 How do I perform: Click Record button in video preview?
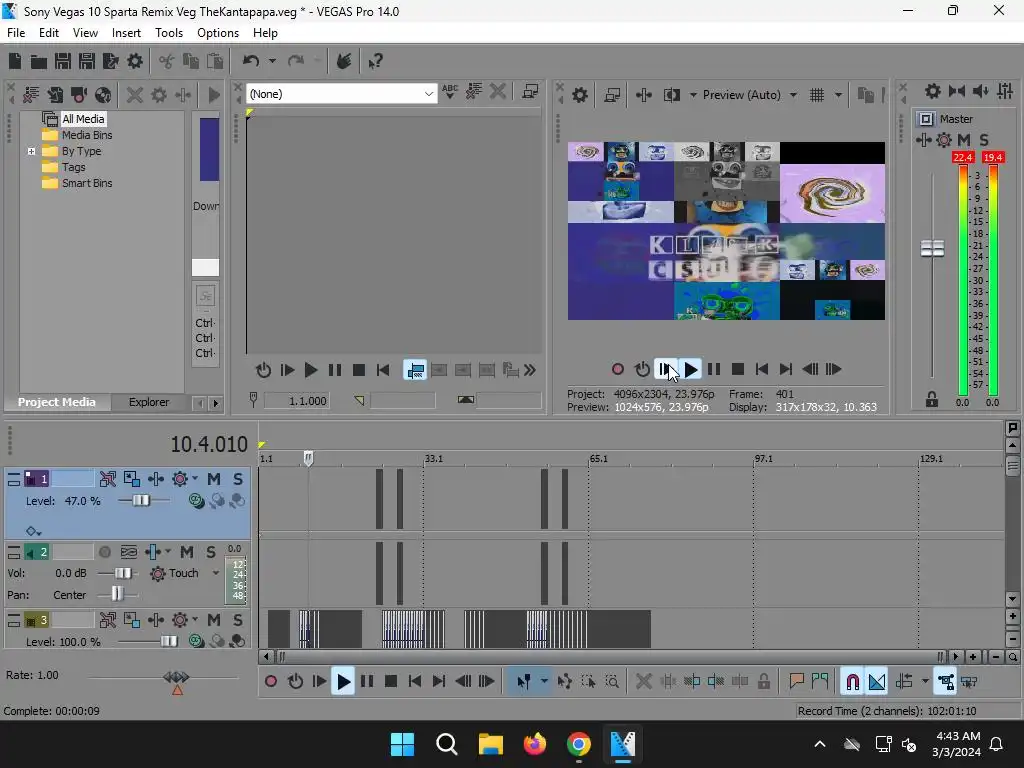tap(618, 370)
